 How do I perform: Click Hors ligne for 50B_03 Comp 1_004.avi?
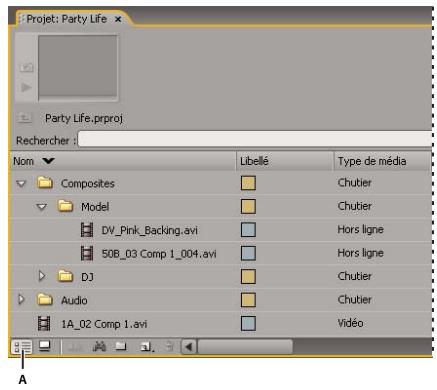[x=360, y=253]
